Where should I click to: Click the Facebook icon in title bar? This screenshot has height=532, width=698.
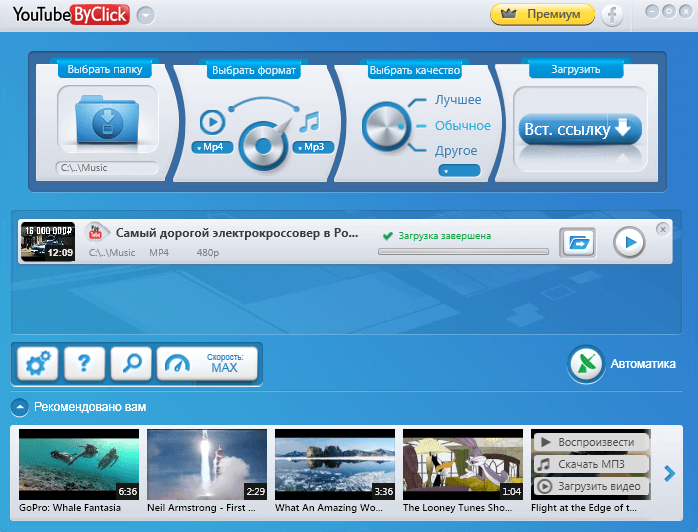(x=611, y=15)
